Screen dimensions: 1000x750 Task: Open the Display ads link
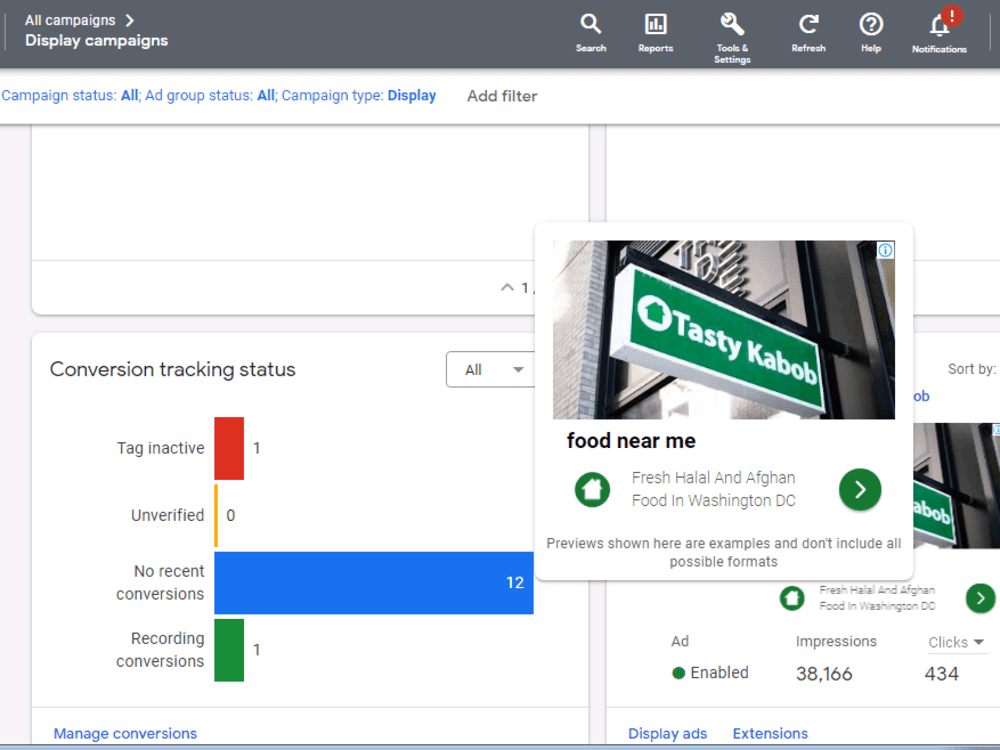point(667,733)
